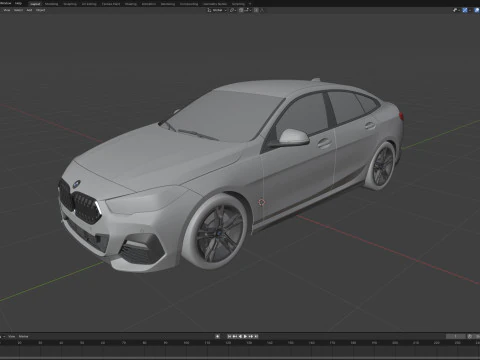The image size is (480, 360).
Task: Open the timeline Marker menu
Action: point(23,336)
